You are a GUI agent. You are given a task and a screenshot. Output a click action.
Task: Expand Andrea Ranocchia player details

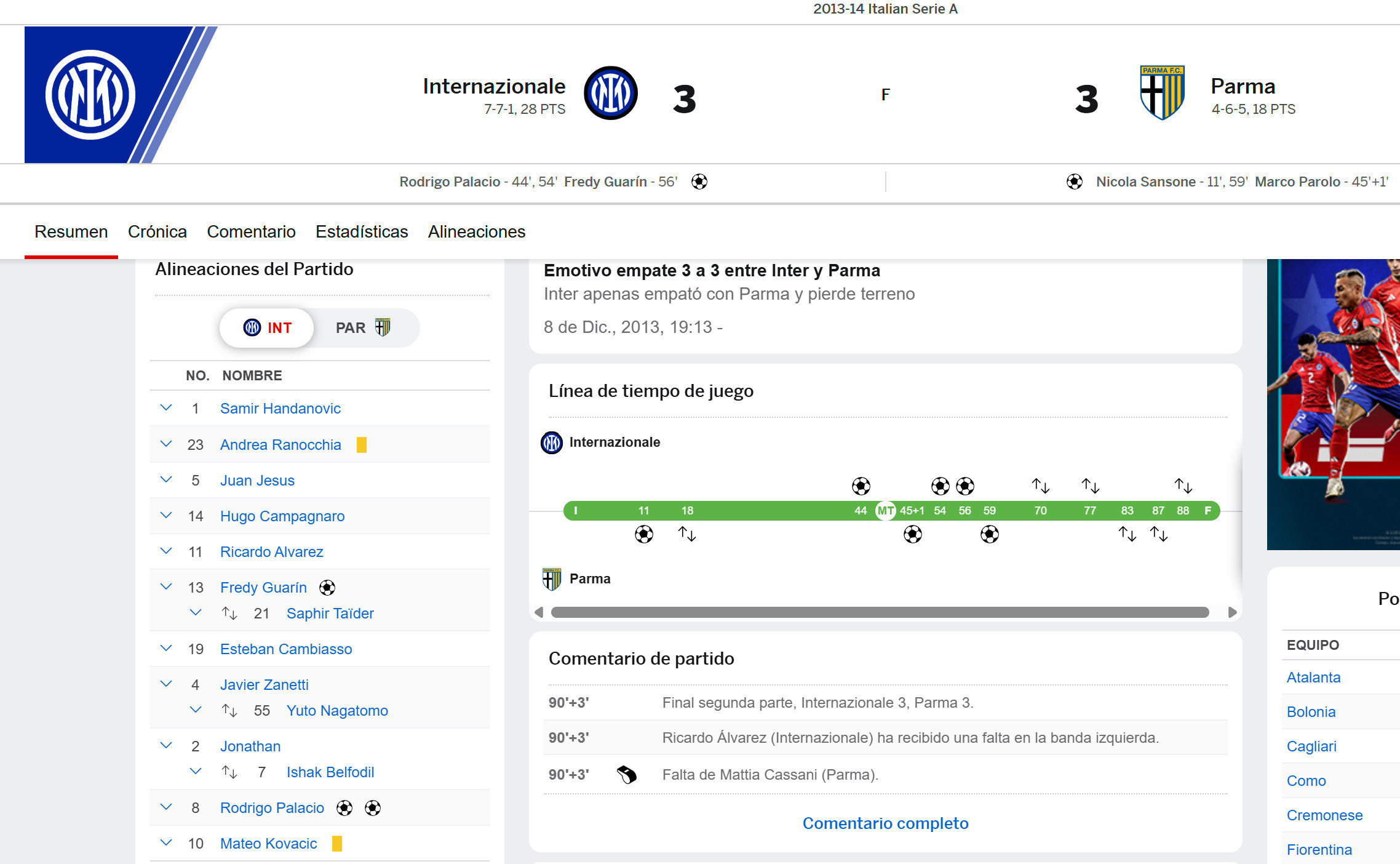click(x=166, y=444)
